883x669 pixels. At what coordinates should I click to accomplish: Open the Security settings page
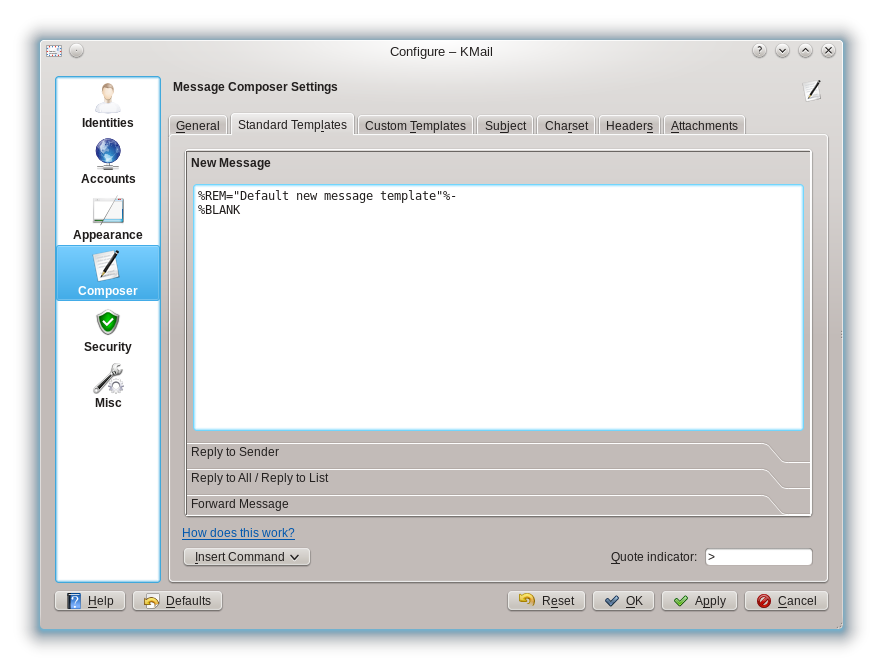(107, 330)
